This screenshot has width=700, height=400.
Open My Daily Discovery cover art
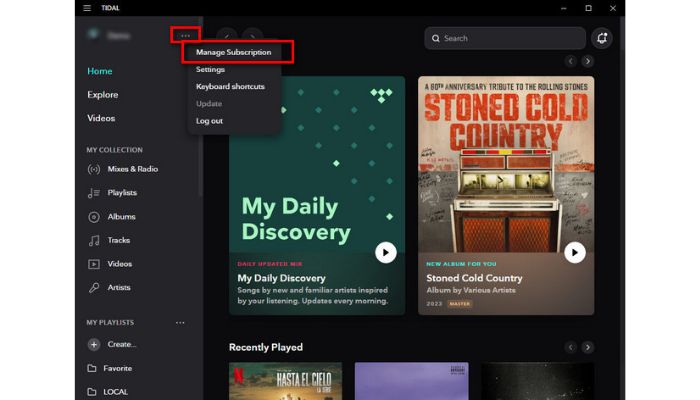tap(317, 164)
